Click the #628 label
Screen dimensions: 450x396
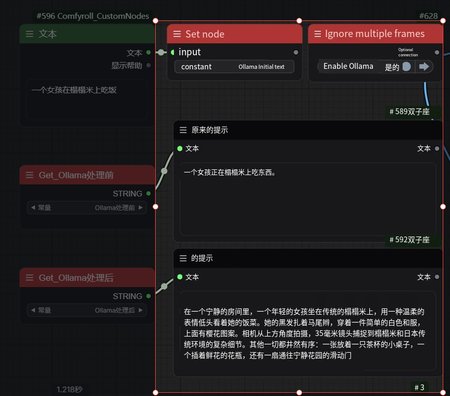click(428, 16)
